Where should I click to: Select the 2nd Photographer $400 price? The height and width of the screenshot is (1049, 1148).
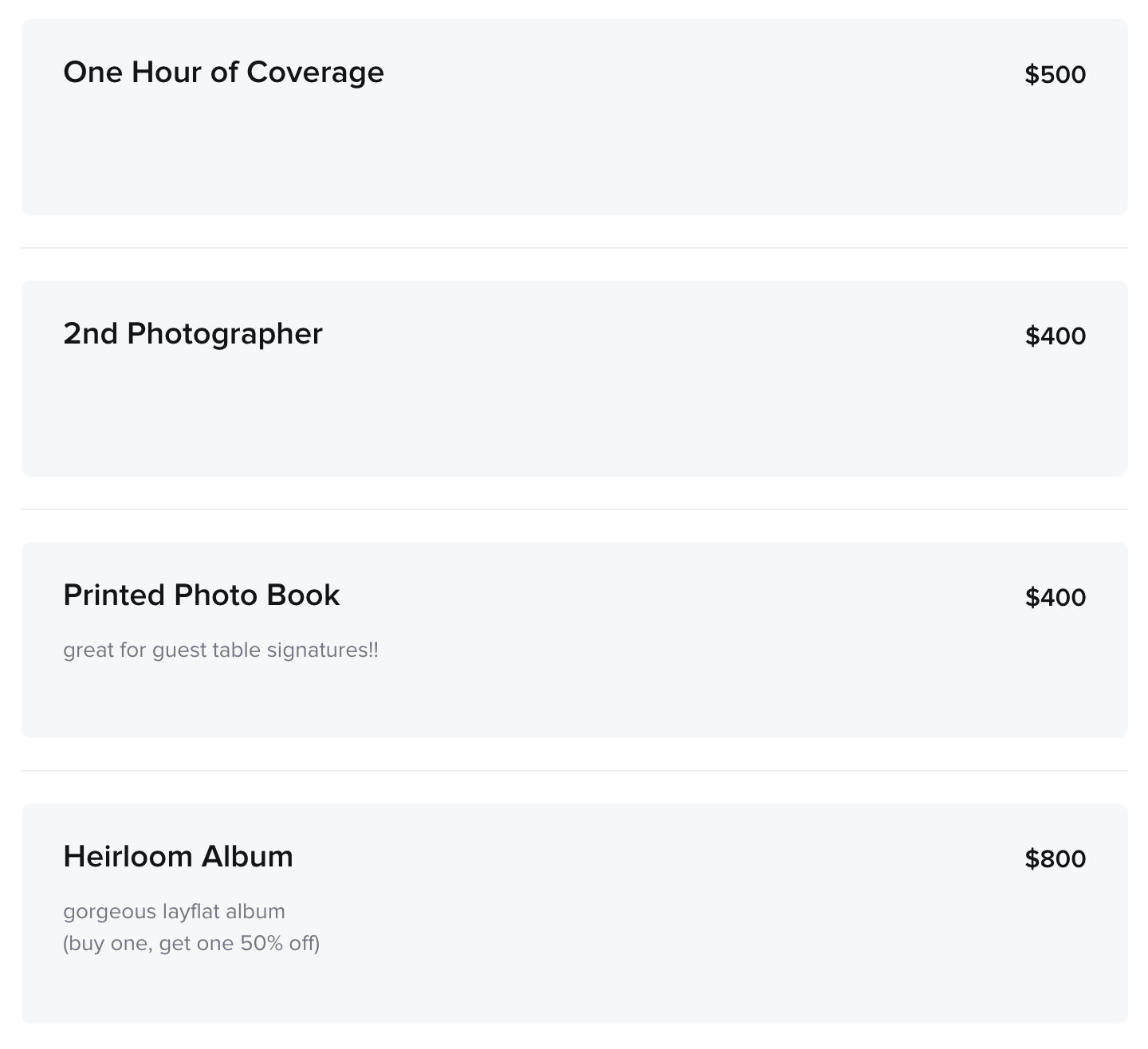[x=1055, y=336]
